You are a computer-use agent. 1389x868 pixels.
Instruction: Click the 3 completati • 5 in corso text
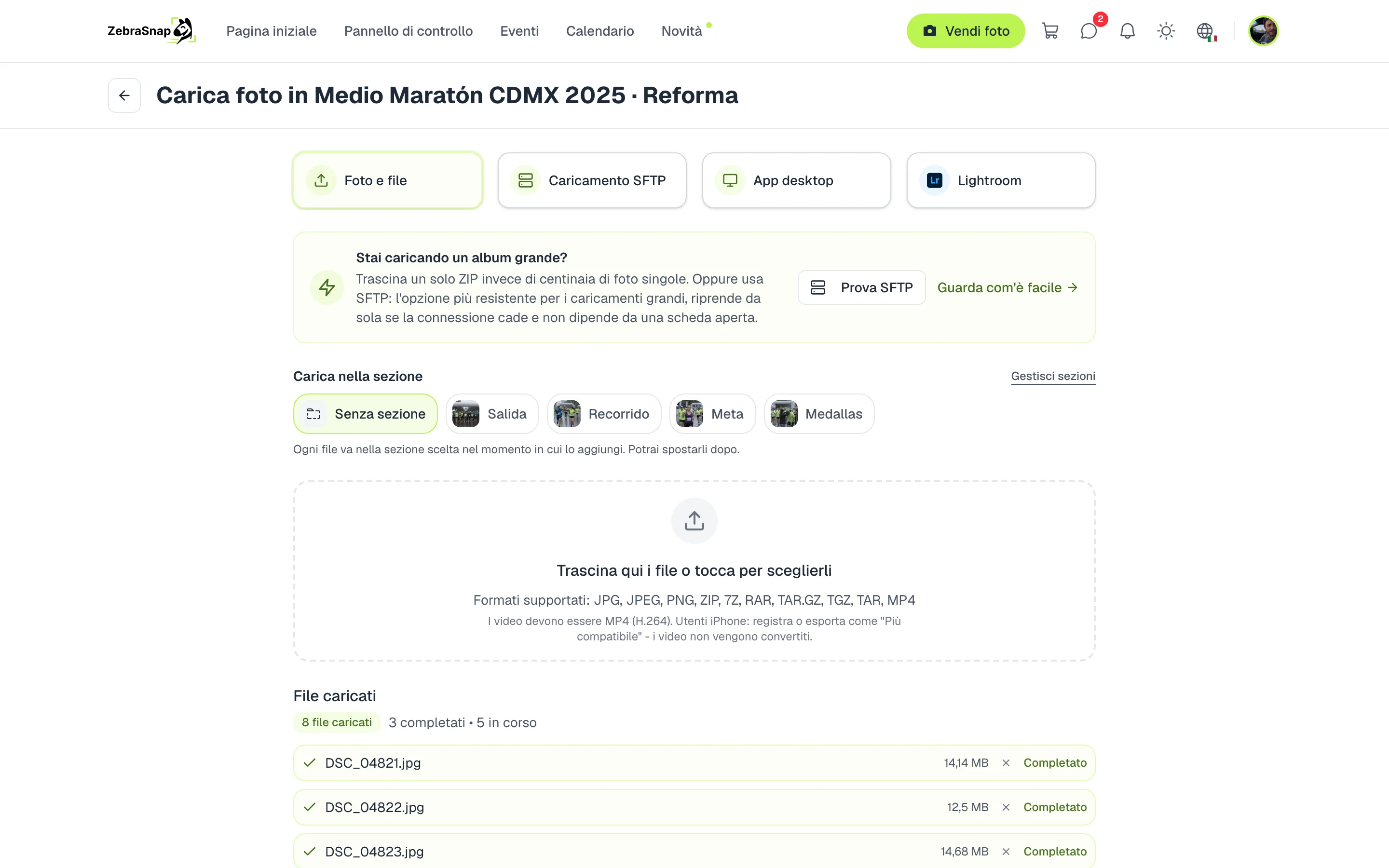tap(463, 722)
